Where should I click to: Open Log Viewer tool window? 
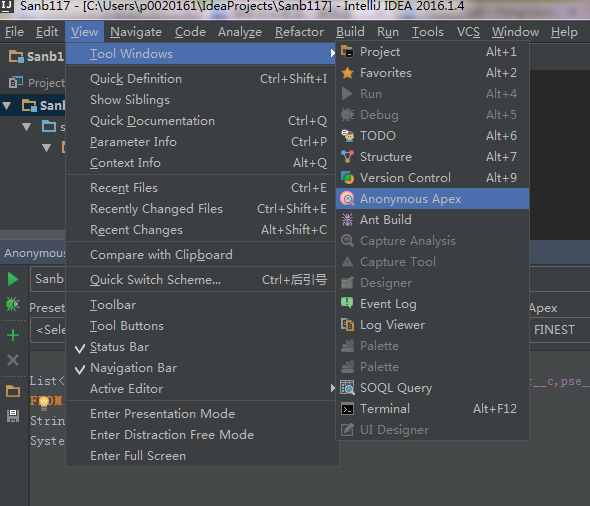click(432, 325)
